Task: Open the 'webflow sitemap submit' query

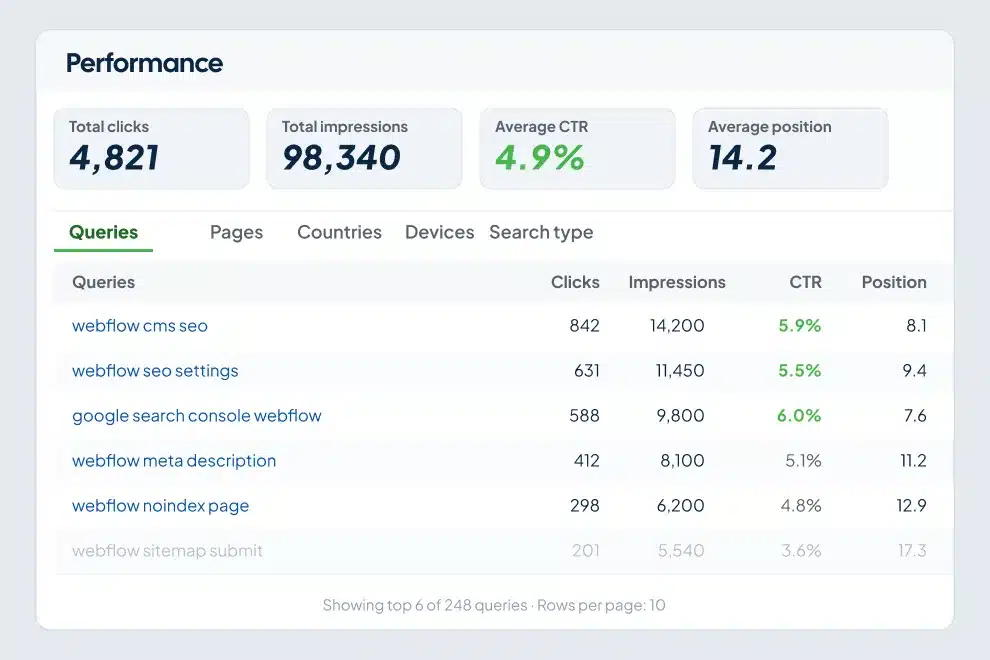Action: tap(167, 551)
